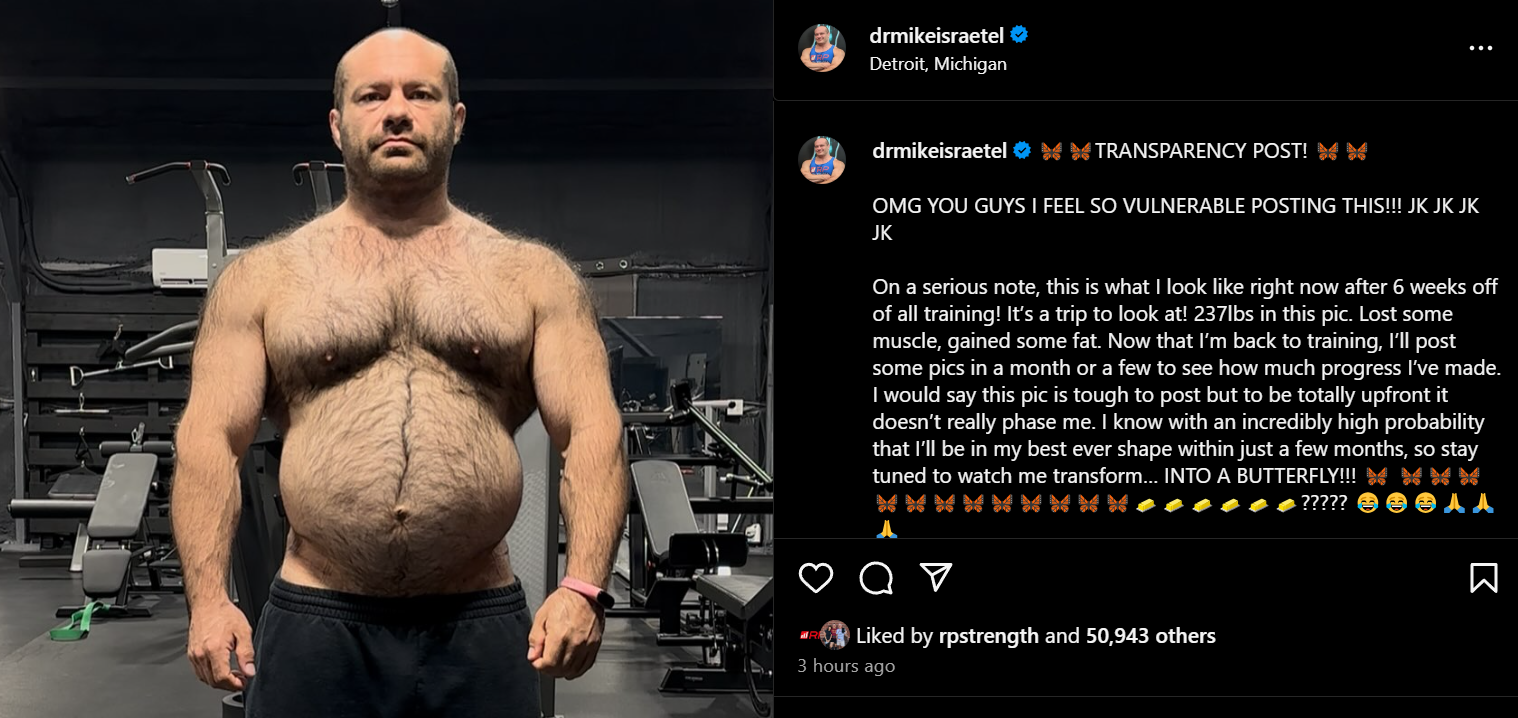Image resolution: width=1518 pixels, height=718 pixels.
Task: Like the post with the heart icon
Action: (816, 578)
